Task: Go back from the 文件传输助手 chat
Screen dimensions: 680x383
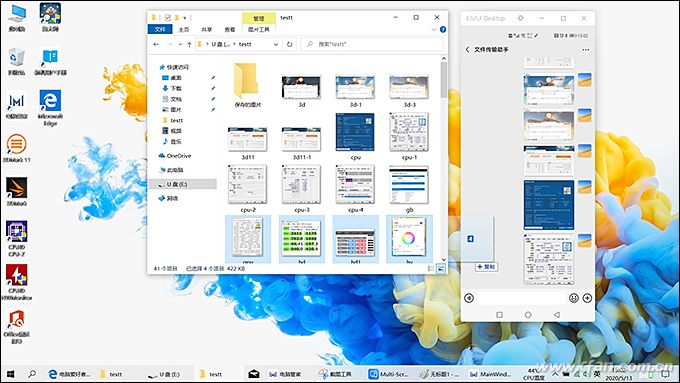Action: [x=468, y=49]
